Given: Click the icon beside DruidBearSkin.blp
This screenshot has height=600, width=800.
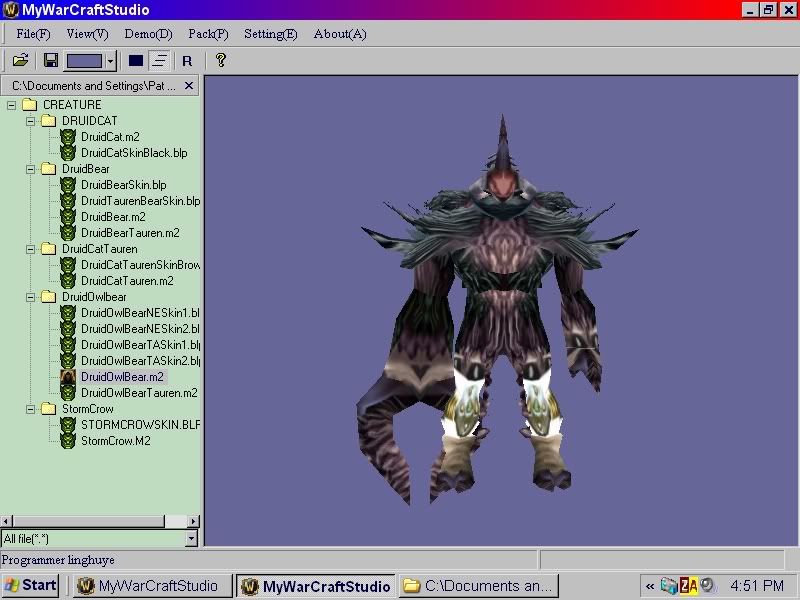Looking at the screenshot, I should point(68,185).
